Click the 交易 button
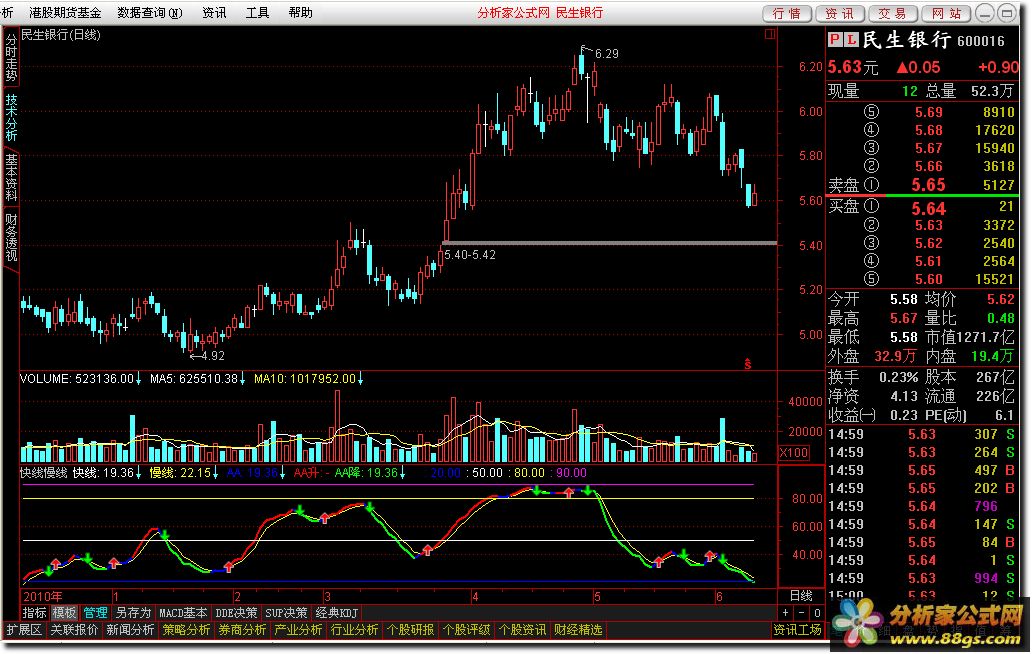Viewport: 1032px width, 654px height. click(x=892, y=13)
